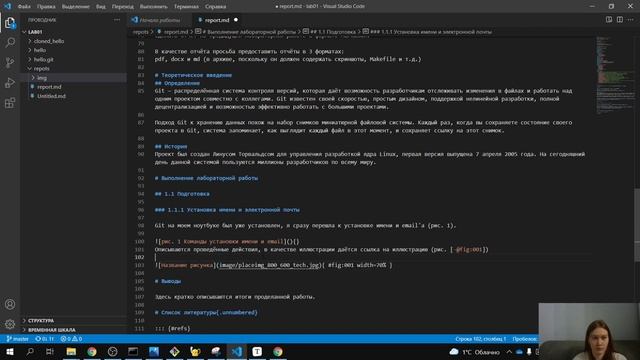Open the Source Control view

[10, 62]
